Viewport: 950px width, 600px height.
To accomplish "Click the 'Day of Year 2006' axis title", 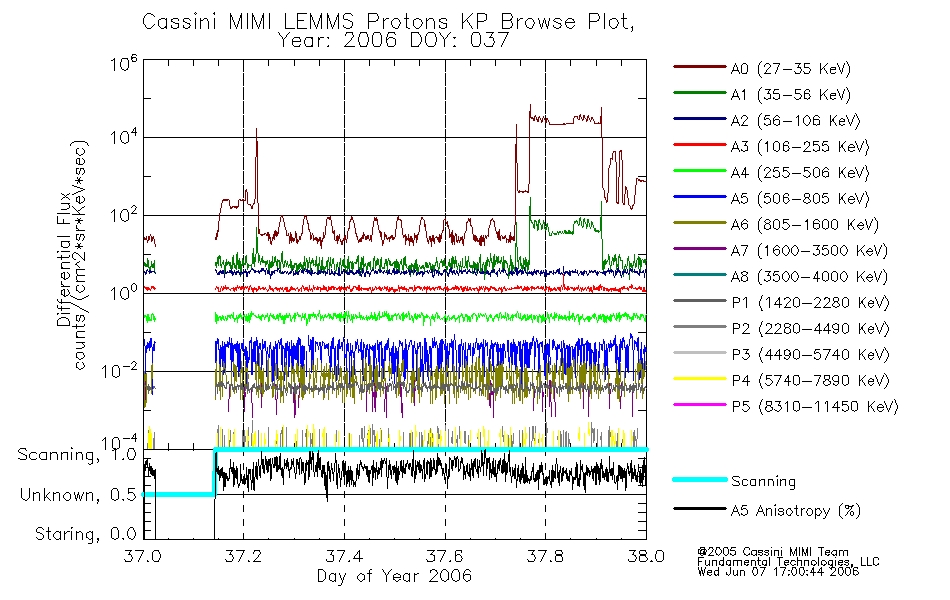I will [x=394, y=576].
